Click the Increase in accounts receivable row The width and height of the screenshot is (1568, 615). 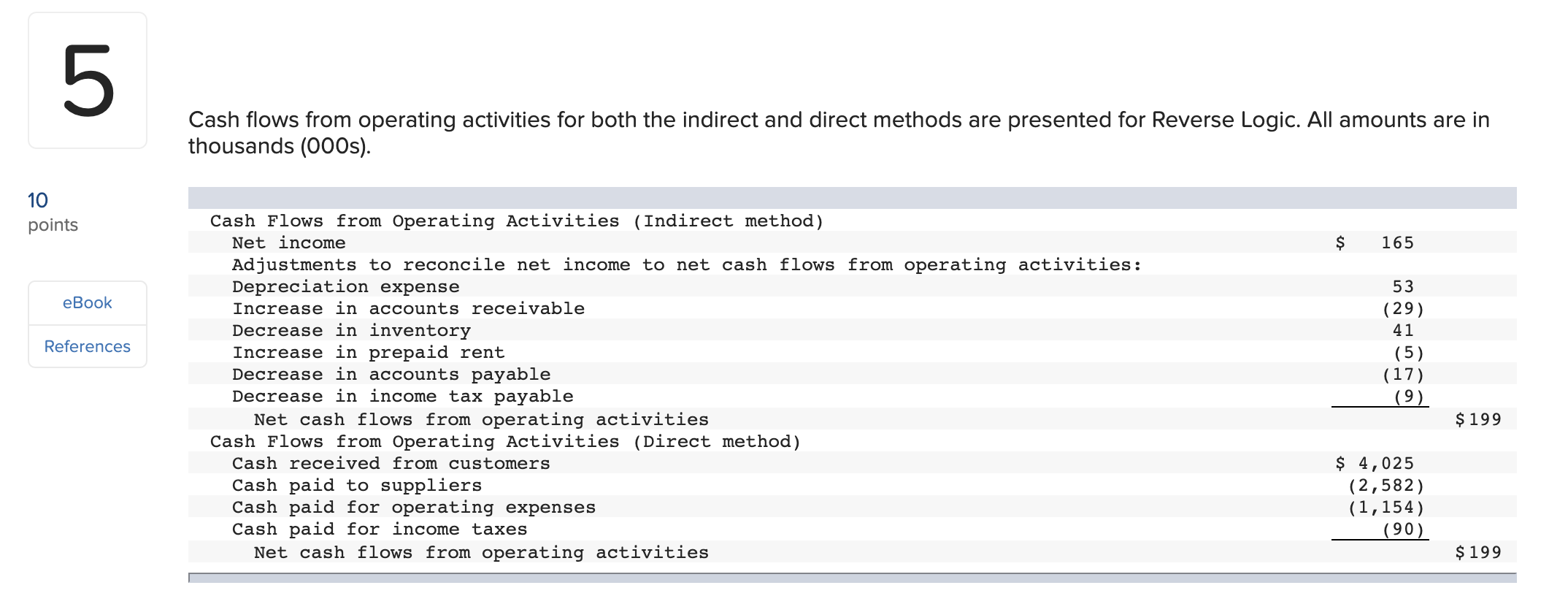click(408, 308)
